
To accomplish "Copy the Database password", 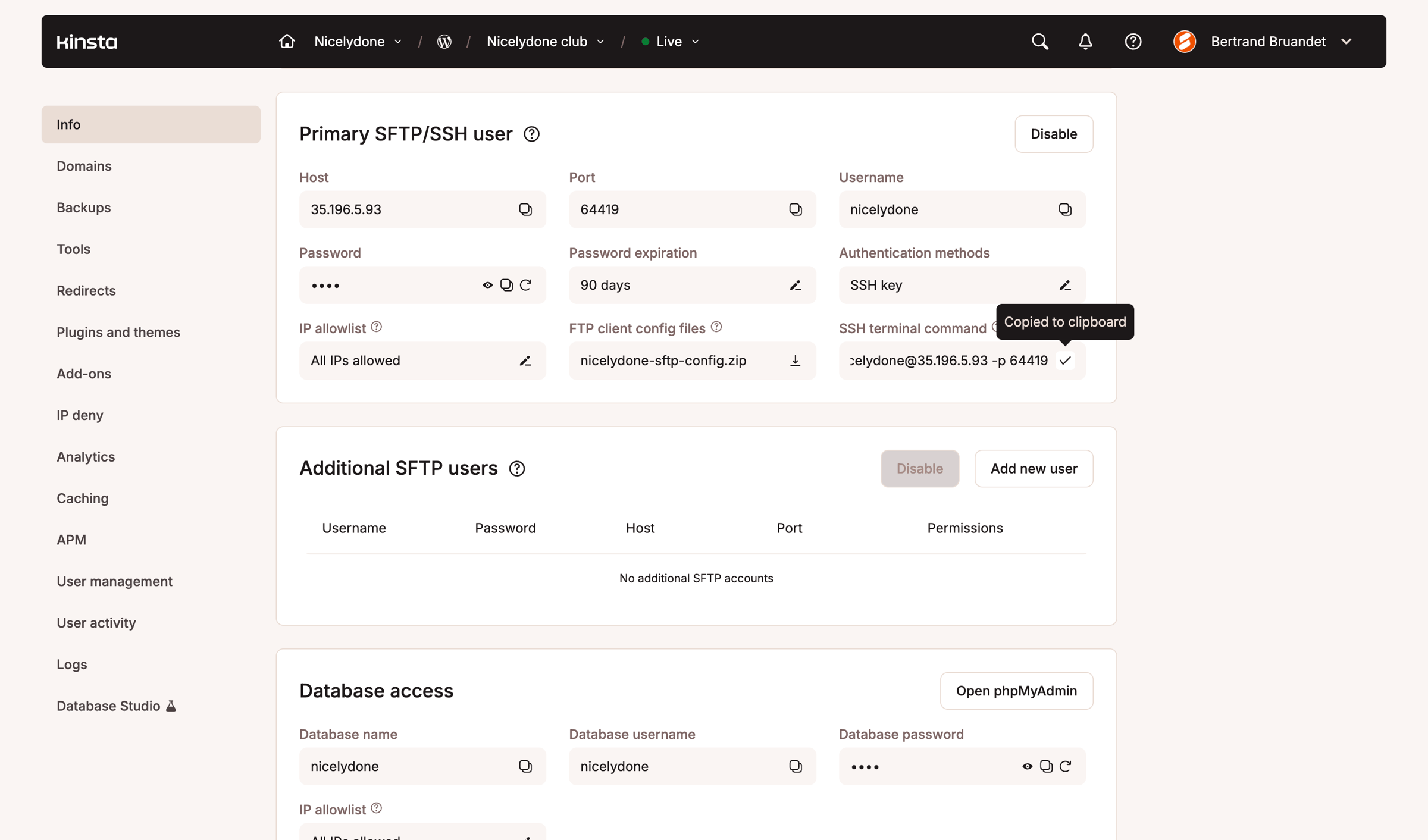I will point(1046,766).
